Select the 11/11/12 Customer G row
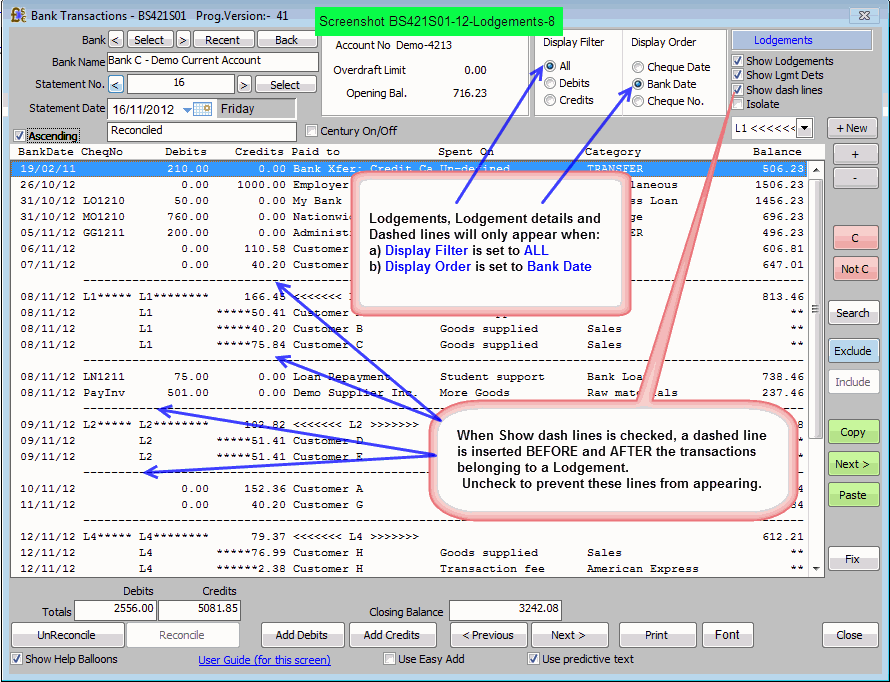Screen dimensions: 890x682 410,504
